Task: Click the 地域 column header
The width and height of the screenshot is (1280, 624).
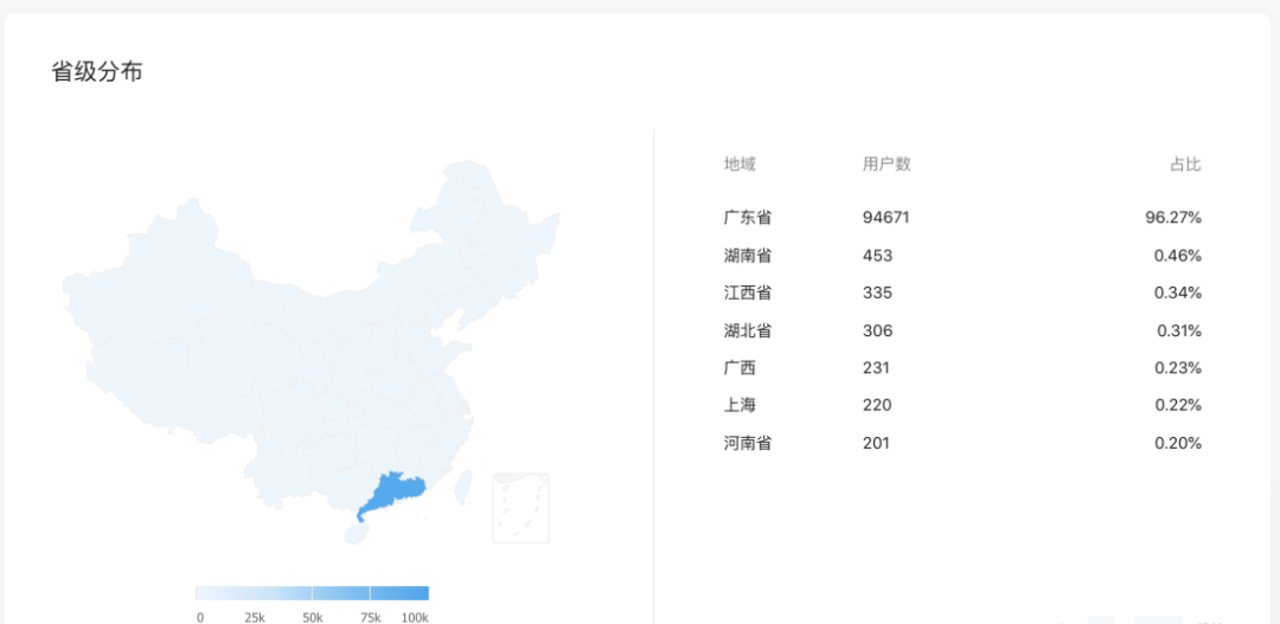Action: coord(740,164)
